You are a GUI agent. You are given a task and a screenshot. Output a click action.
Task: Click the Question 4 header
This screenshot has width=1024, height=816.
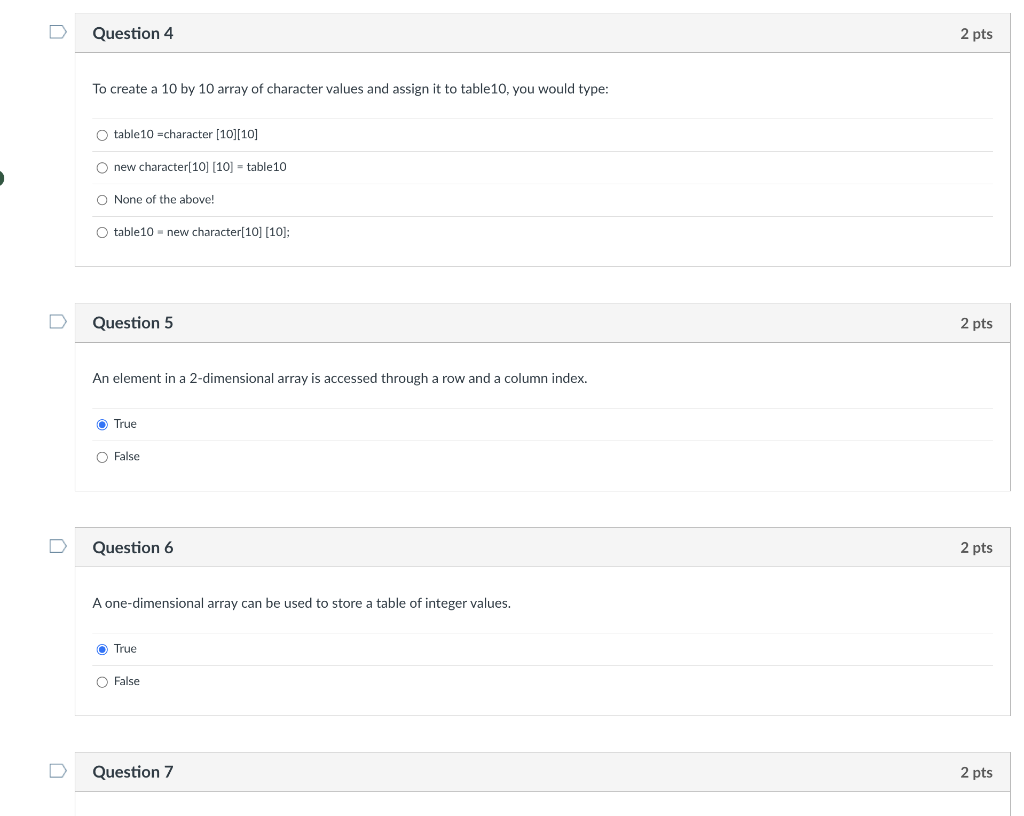click(x=133, y=33)
